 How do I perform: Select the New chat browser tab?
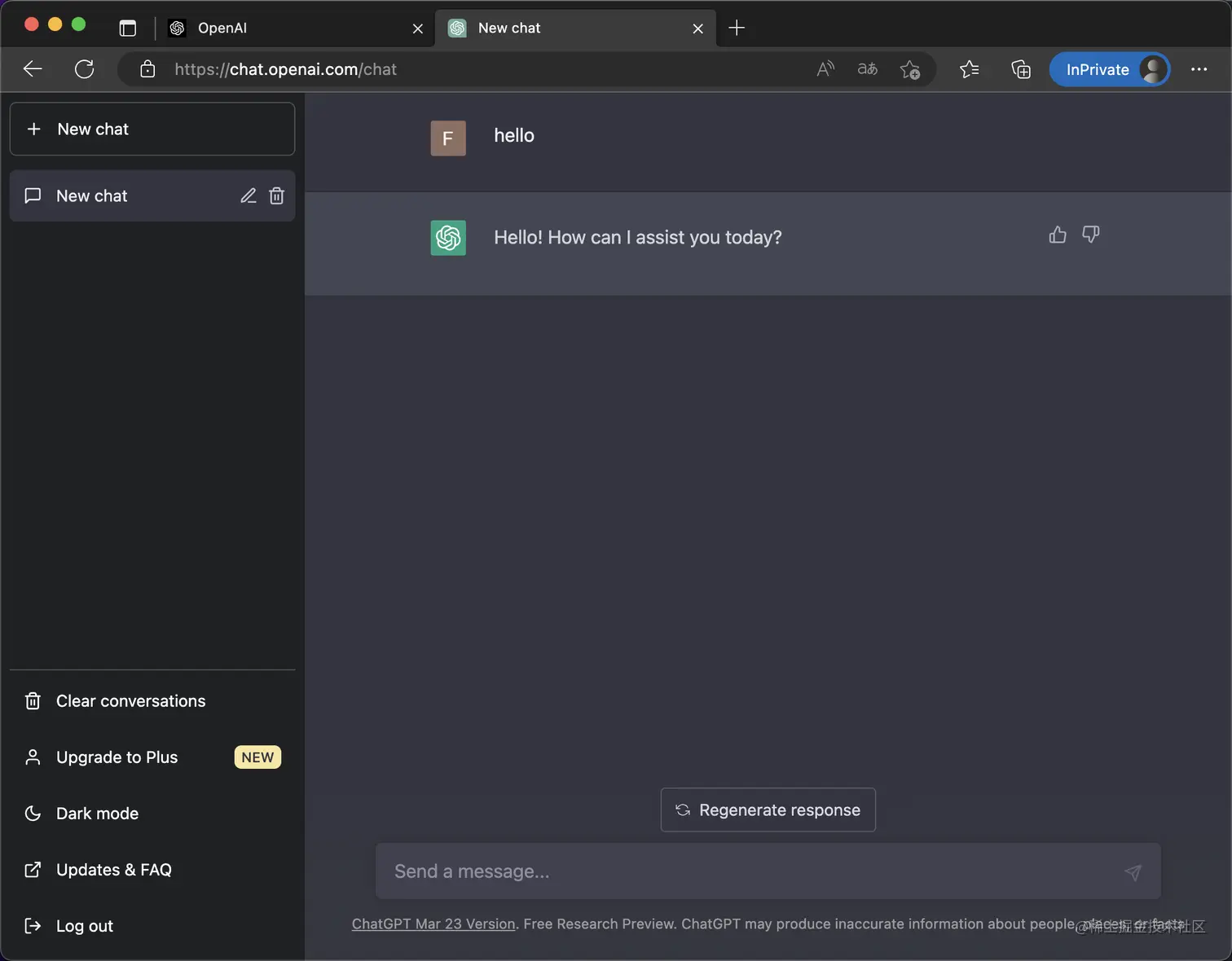575,28
